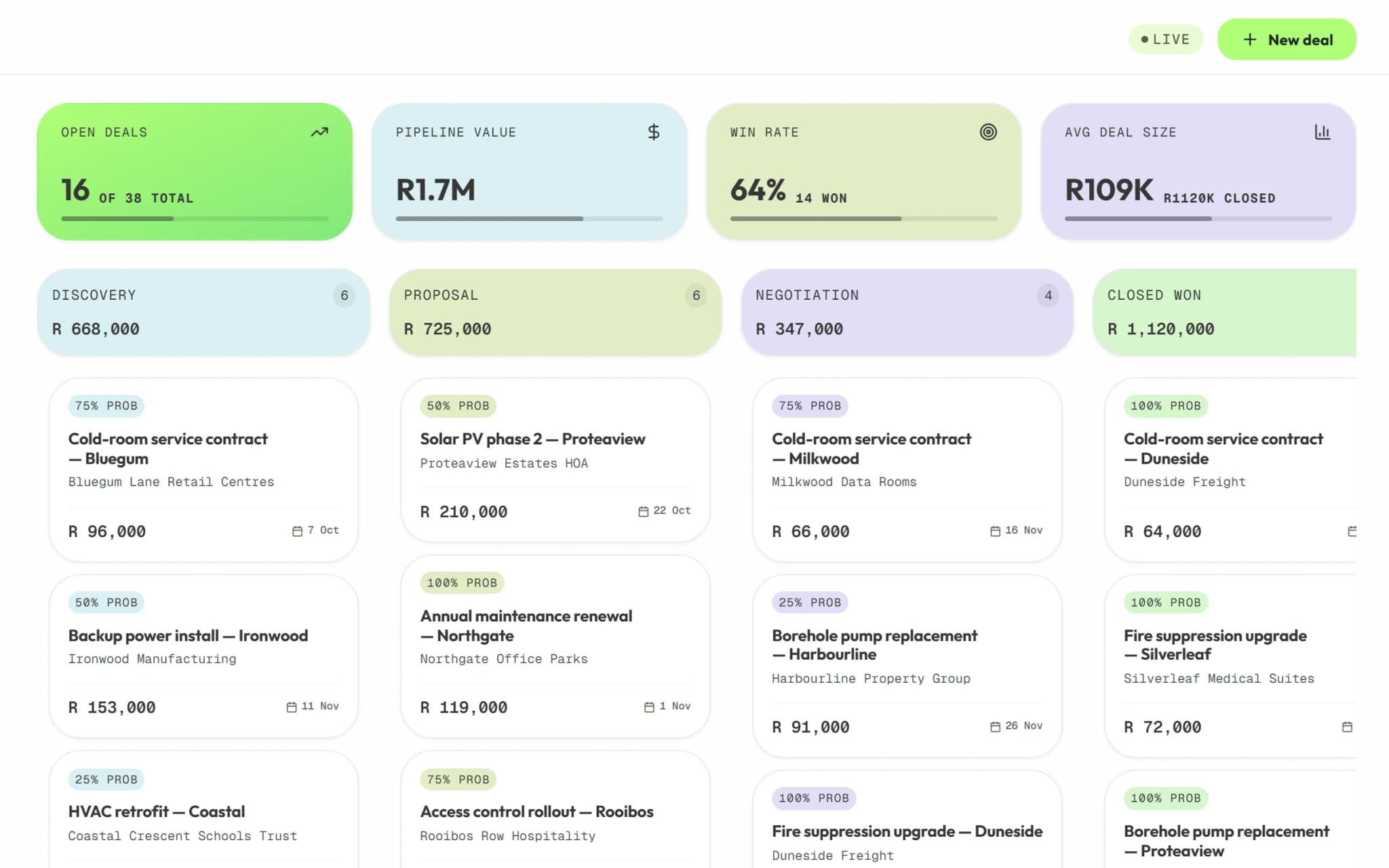Open Access control rollout — Rooibos deal

(555, 809)
